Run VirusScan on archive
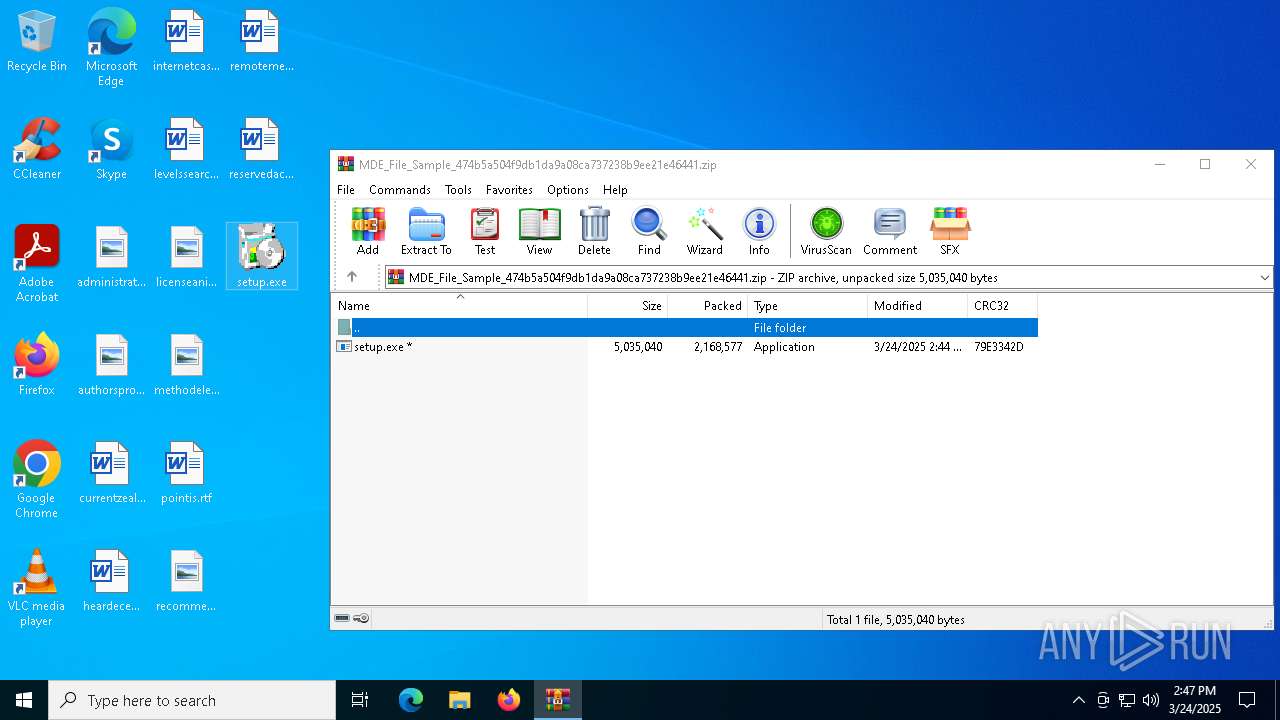This screenshot has width=1280, height=720. [826, 231]
